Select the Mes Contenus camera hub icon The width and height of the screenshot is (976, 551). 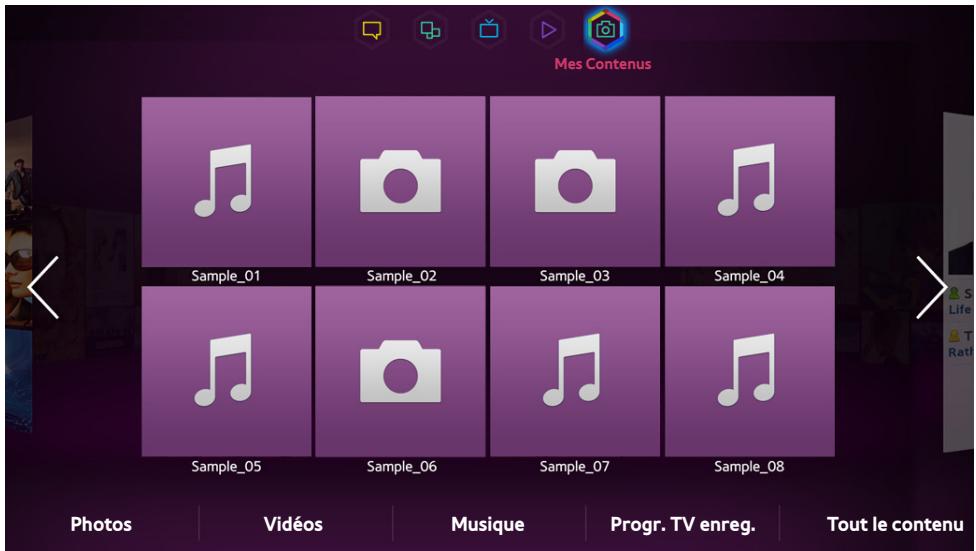(605, 29)
